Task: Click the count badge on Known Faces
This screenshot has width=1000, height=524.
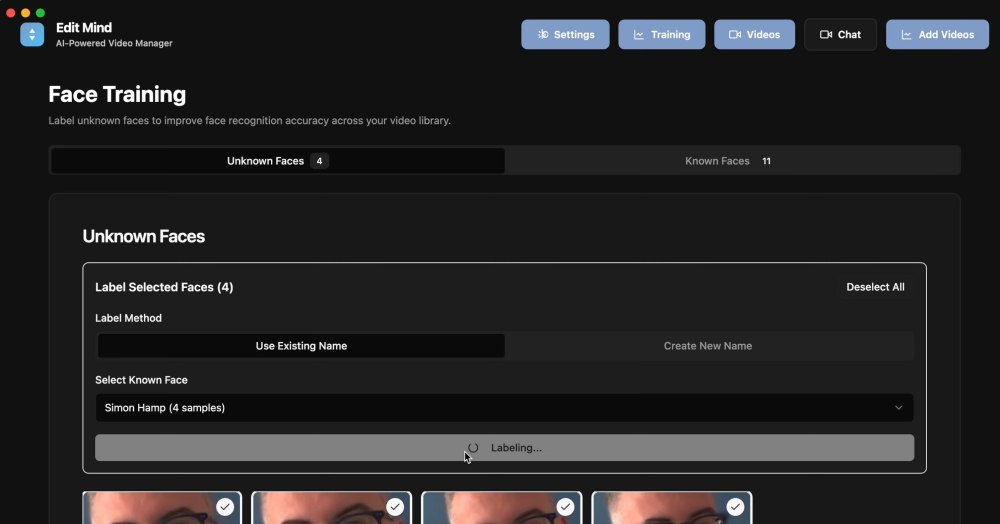Action: (766, 161)
